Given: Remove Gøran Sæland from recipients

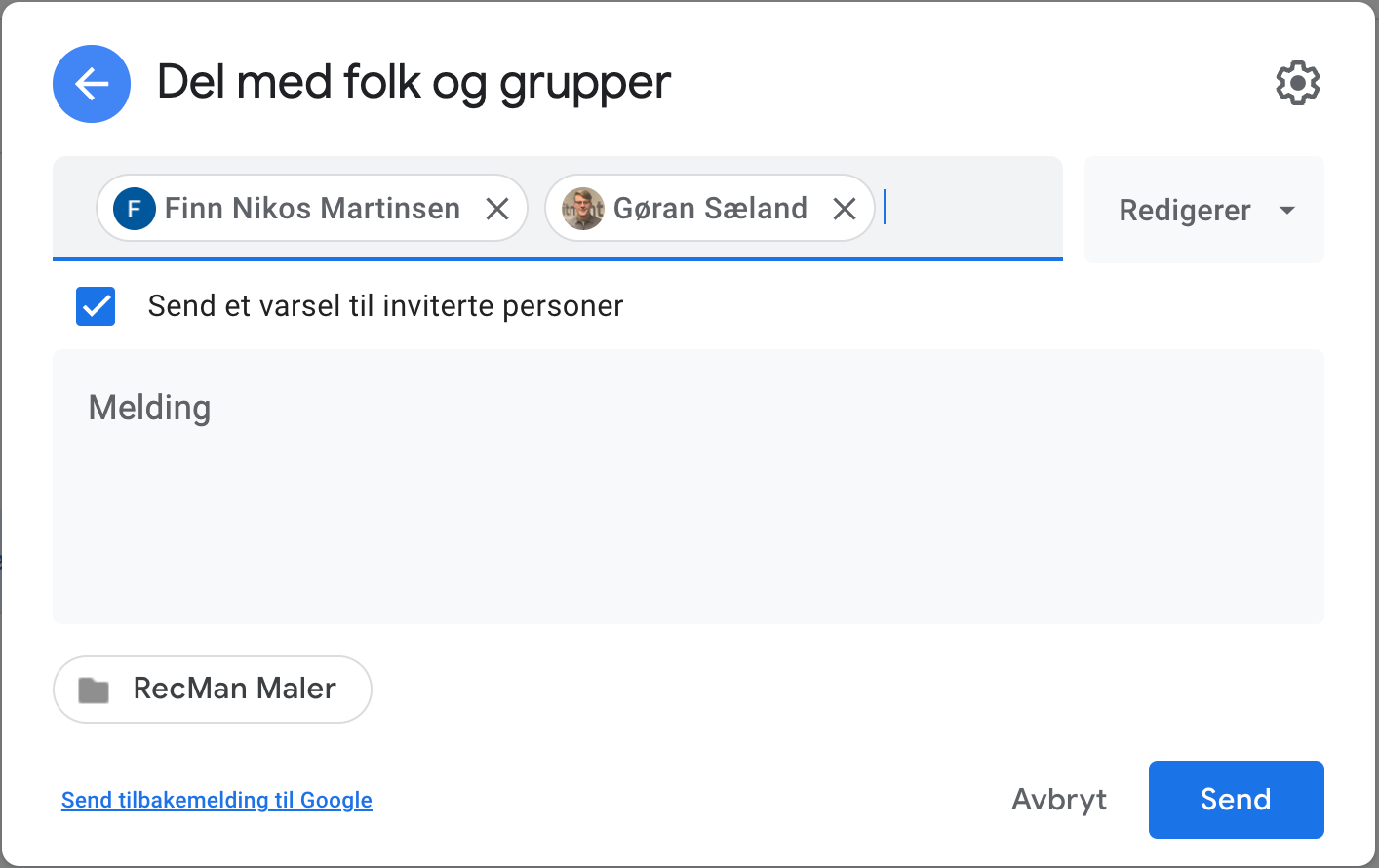Looking at the screenshot, I should 845,209.
